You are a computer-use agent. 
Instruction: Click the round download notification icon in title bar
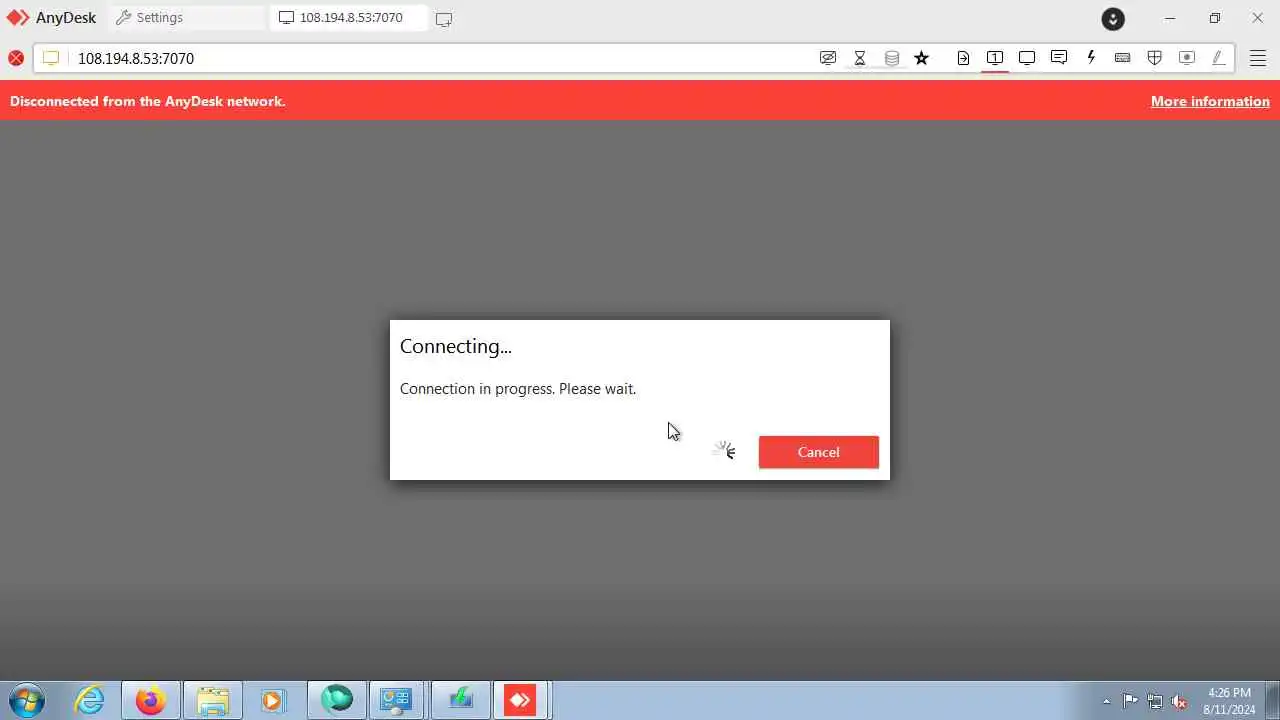(1113, 18)
